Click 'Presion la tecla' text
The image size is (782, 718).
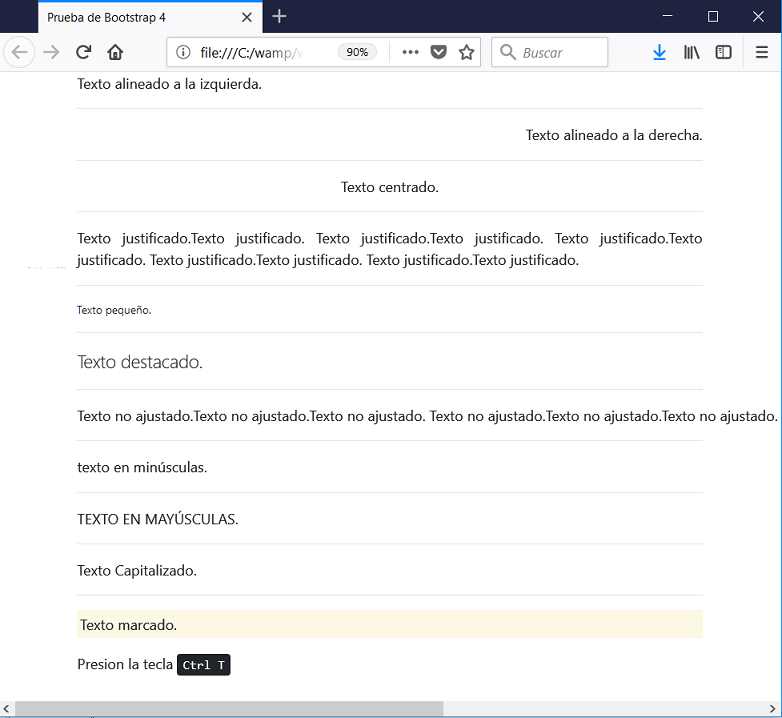tap(125, 664)
